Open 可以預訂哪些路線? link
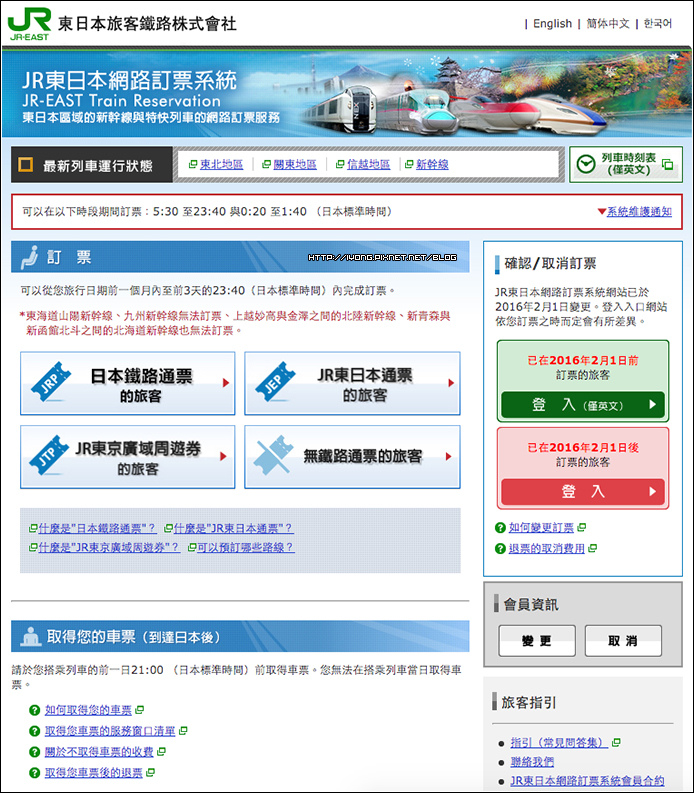694x793 pixels. pos(246,548)
